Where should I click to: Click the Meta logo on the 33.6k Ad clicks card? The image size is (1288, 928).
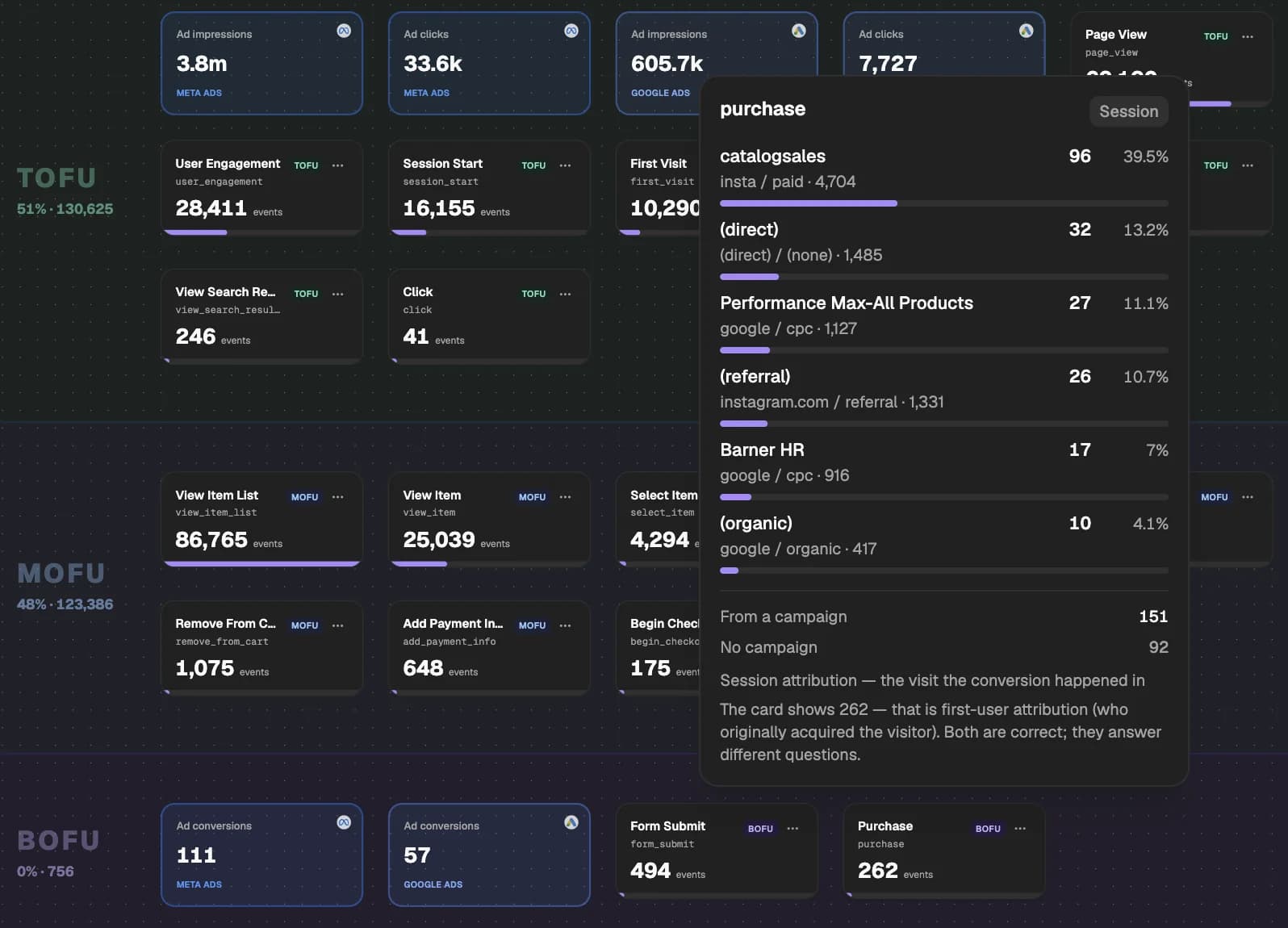pos(571,31)
